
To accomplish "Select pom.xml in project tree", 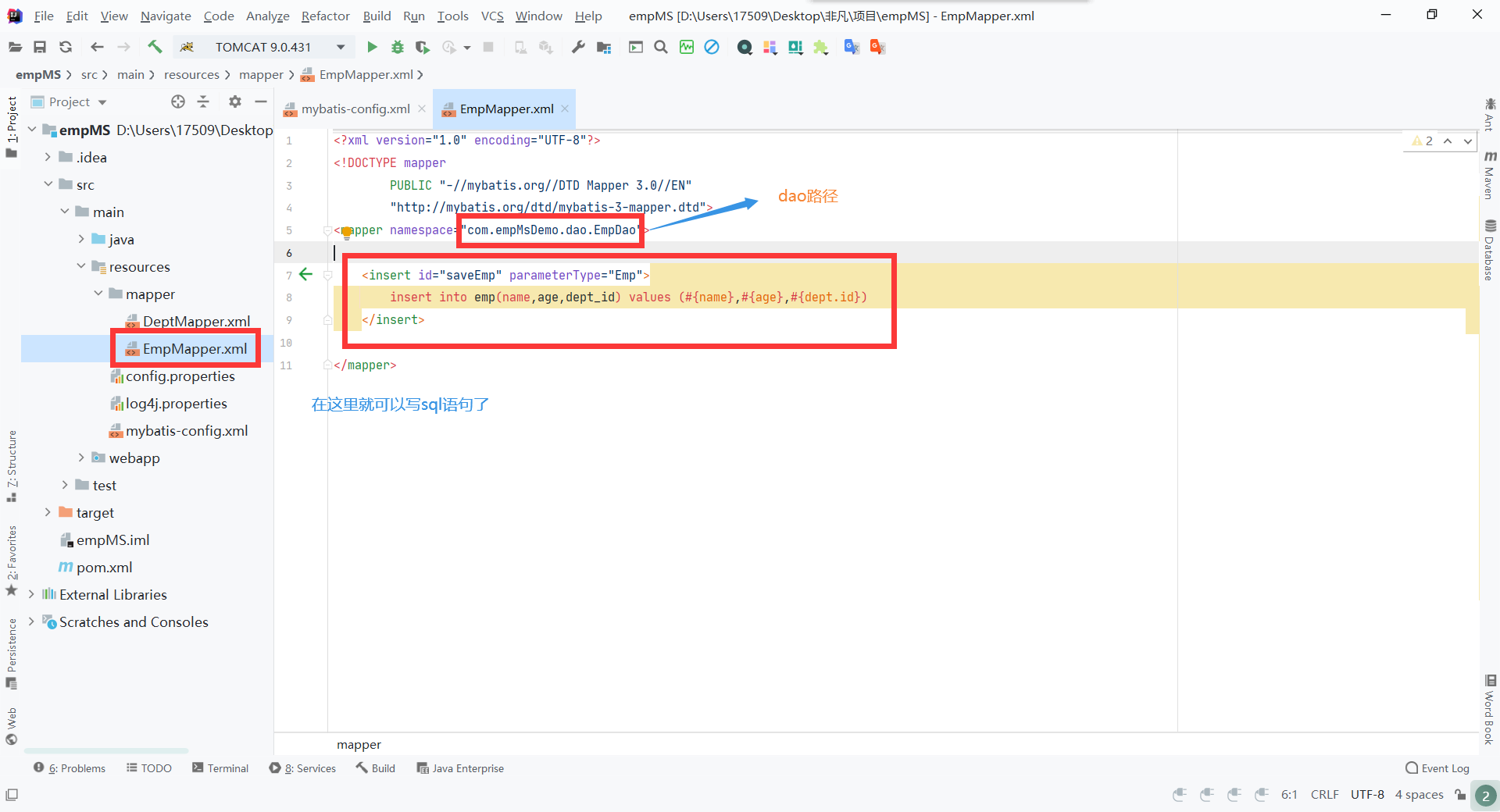I will (104, 567).
